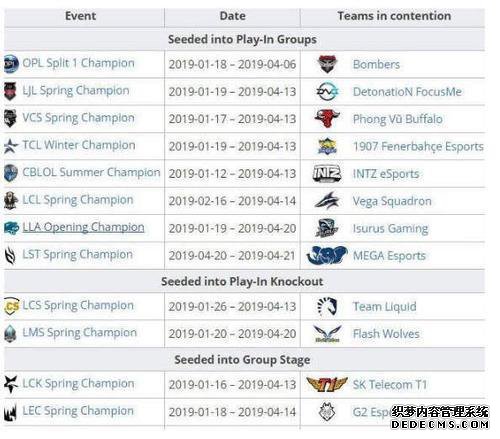Click the Teams in contention header
Viewport: 500px width, 439px height.
[x=394, y=16]
